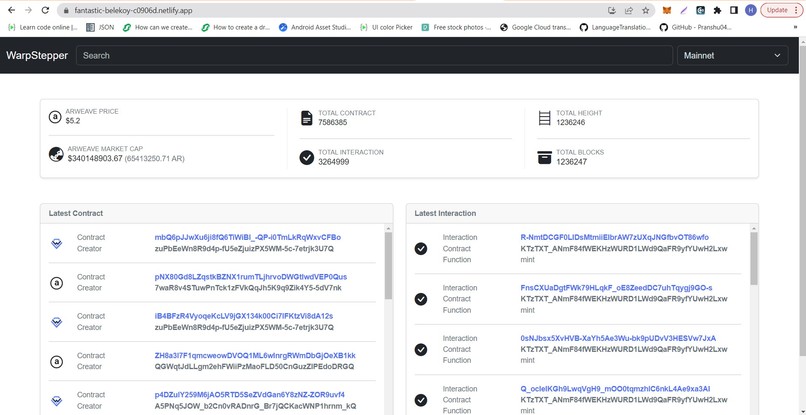
Task: Click the Total Blocks archive box icon
Action: [544, 157]
